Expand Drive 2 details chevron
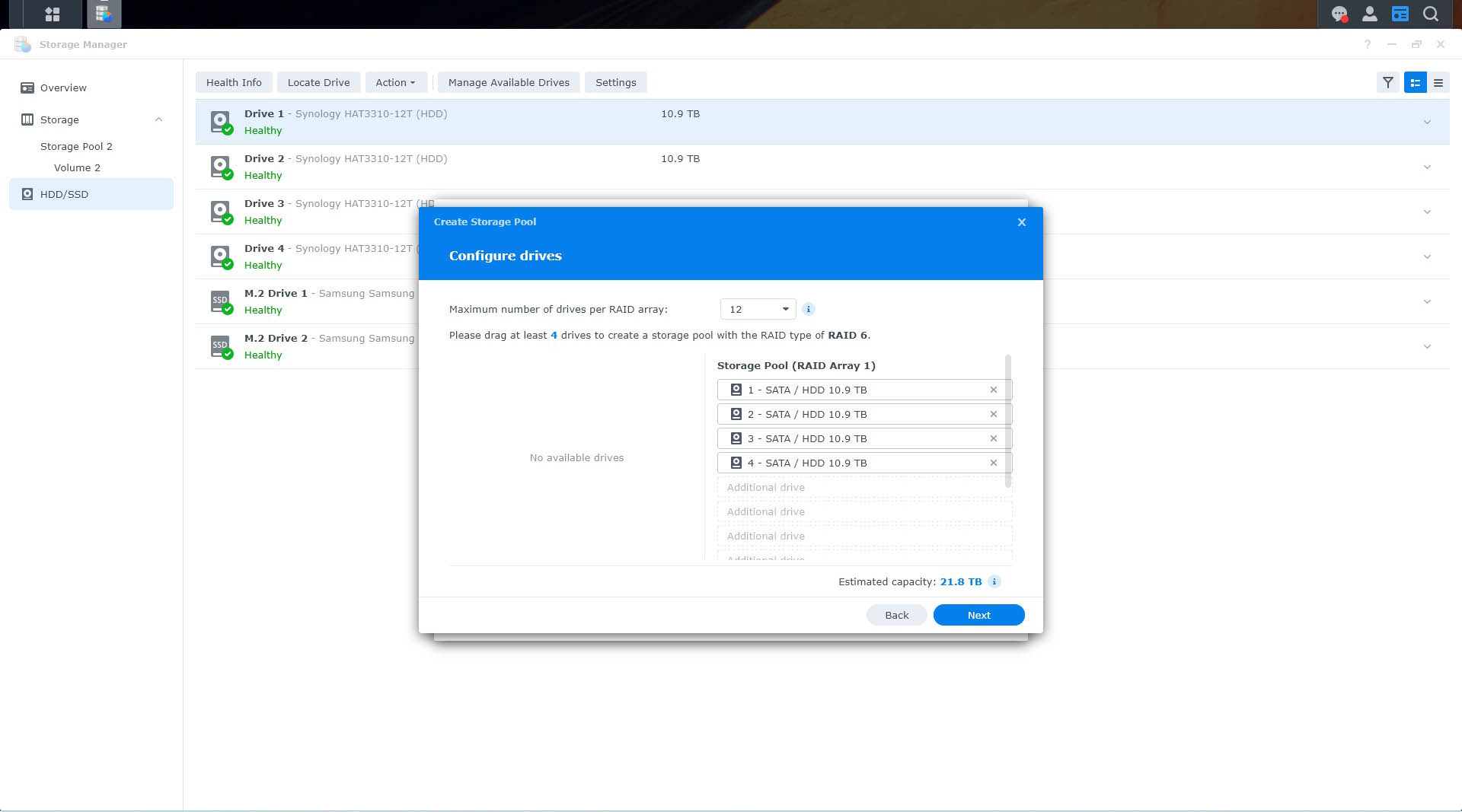The image size is (1462, 812). 1428,167
